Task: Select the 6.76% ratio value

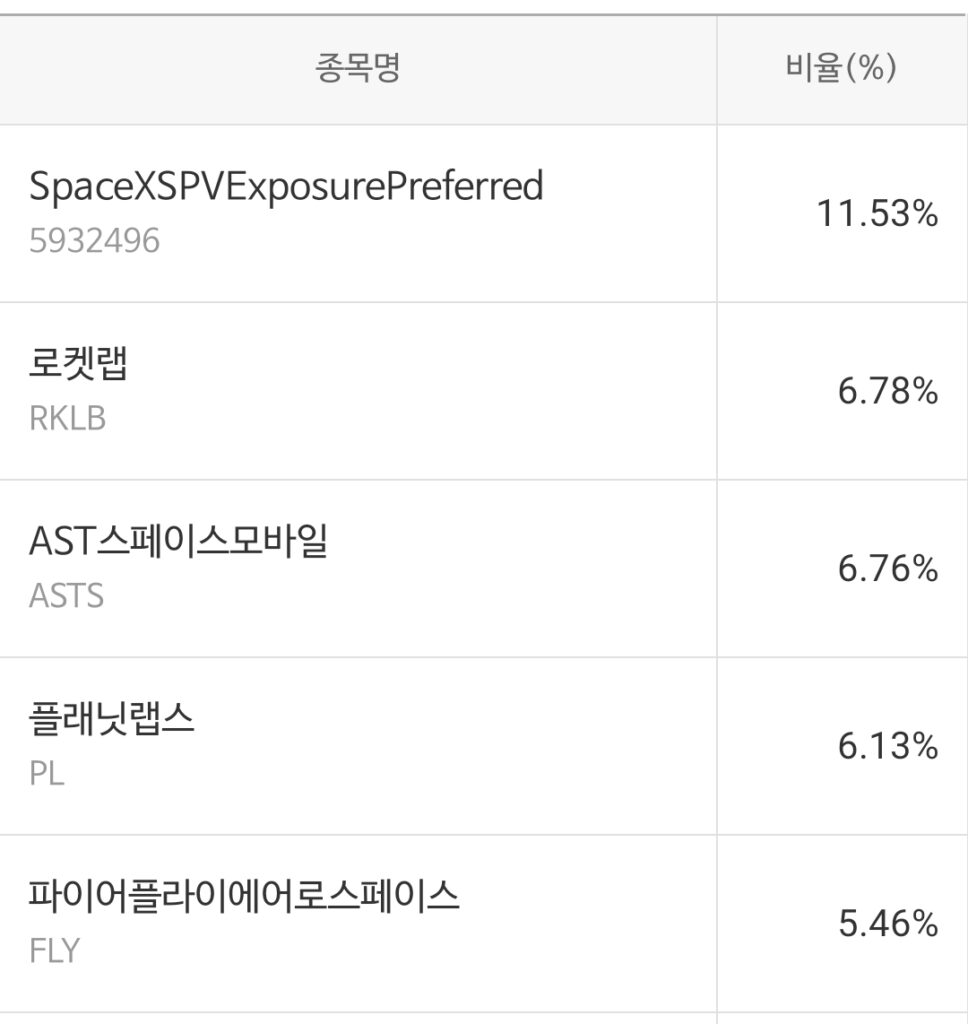Action: point(887,569)
